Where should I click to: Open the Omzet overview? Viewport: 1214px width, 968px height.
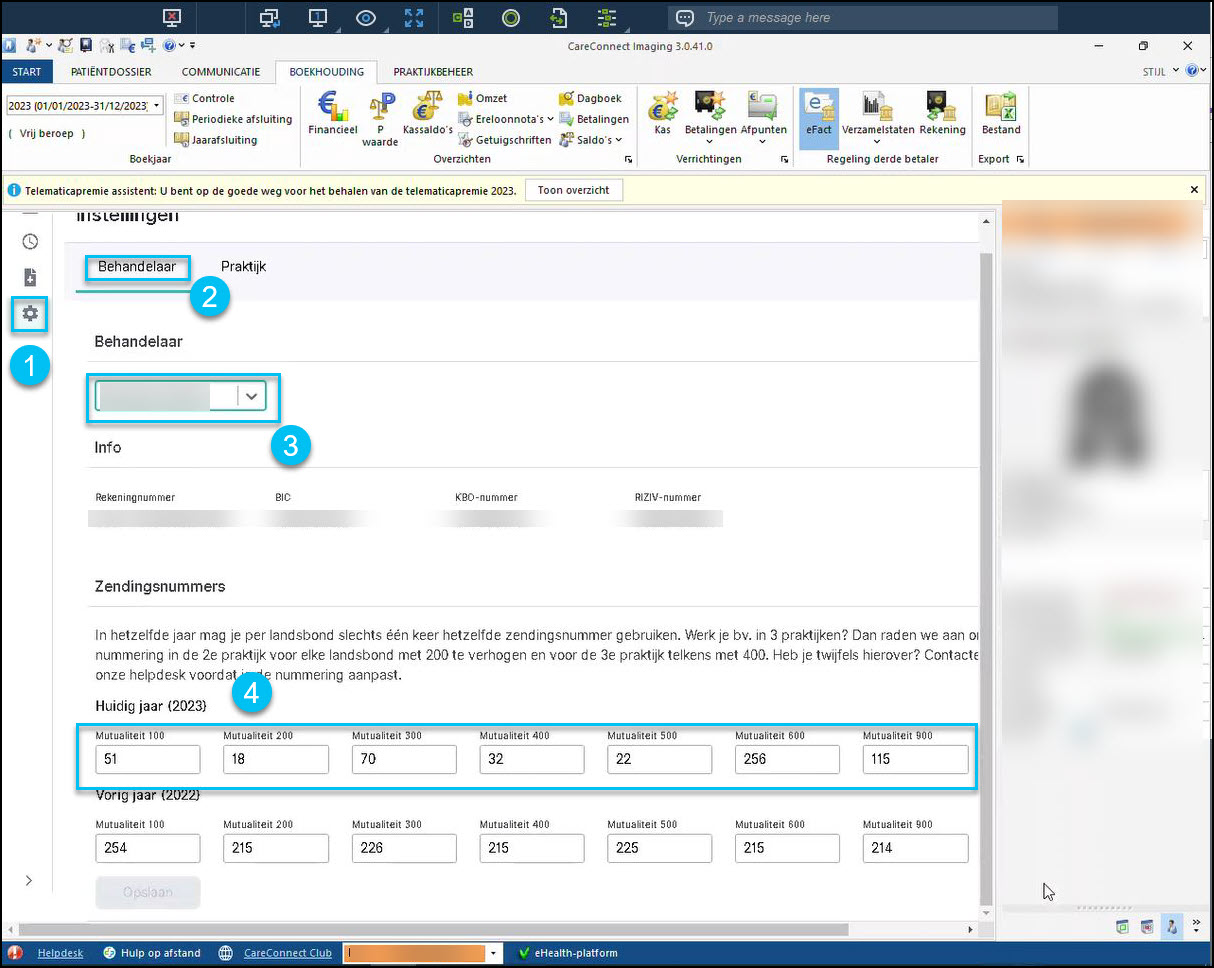(x=483, y=98)
